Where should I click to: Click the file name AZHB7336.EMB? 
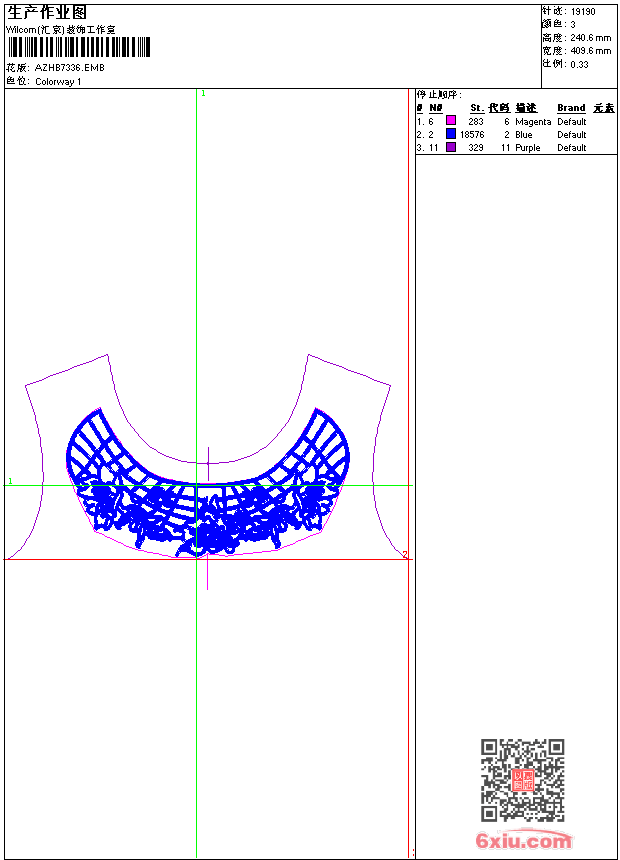click(70, 67)
